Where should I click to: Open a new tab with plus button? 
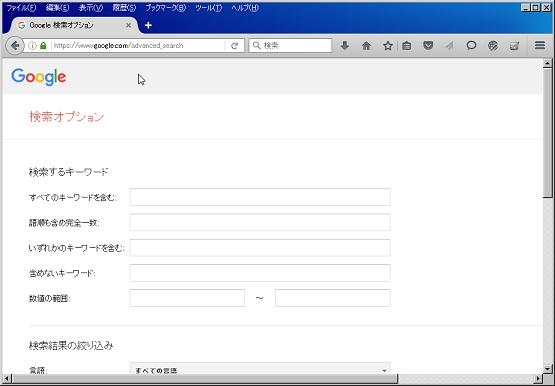click(x=148, y=25)
